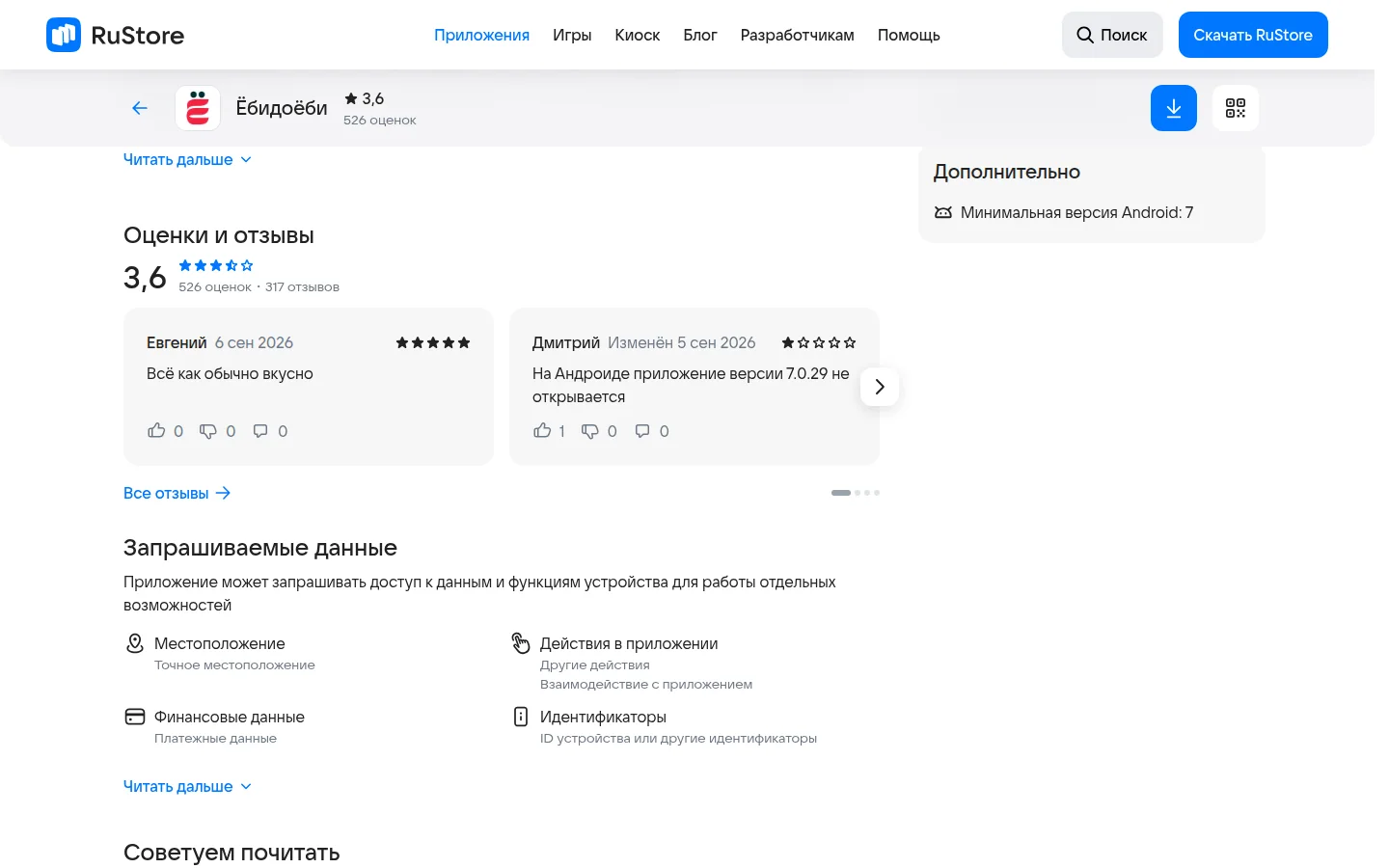
Task: Open the Приложения tab
Action: tap(481, 35)
